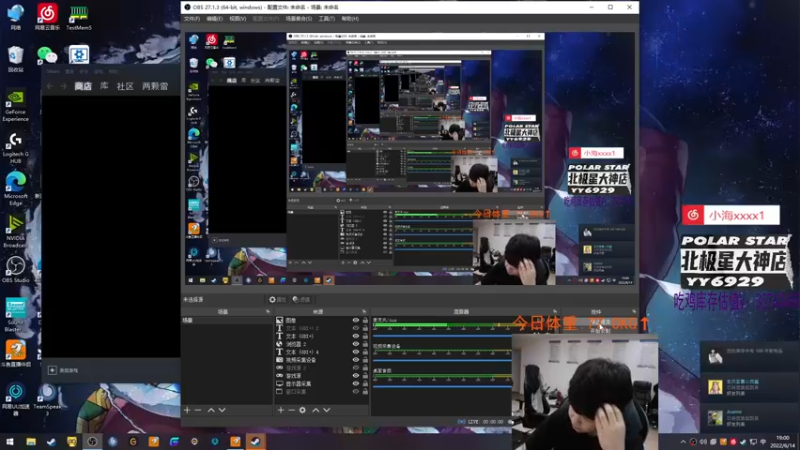This screenshot has width=800, height=450.
Task: Open source properties via the gear icon
Action: tap(303, 410)
